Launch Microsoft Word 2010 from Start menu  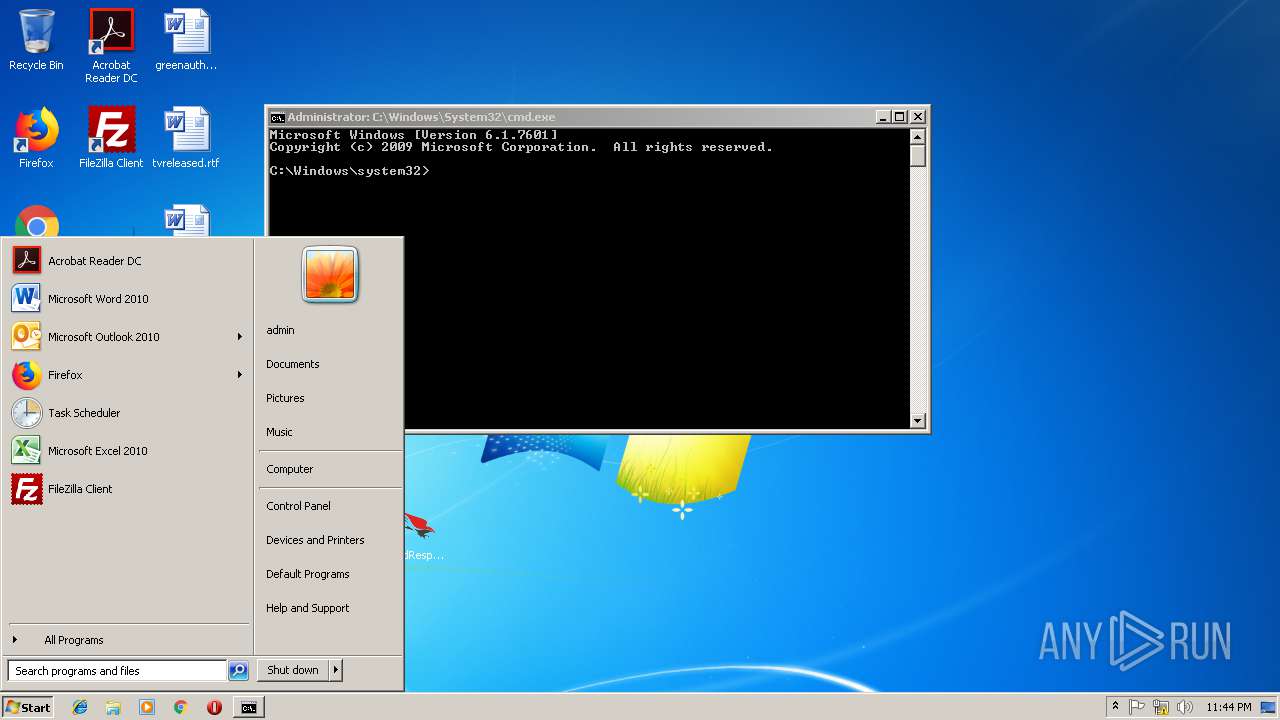pos(128,299)
